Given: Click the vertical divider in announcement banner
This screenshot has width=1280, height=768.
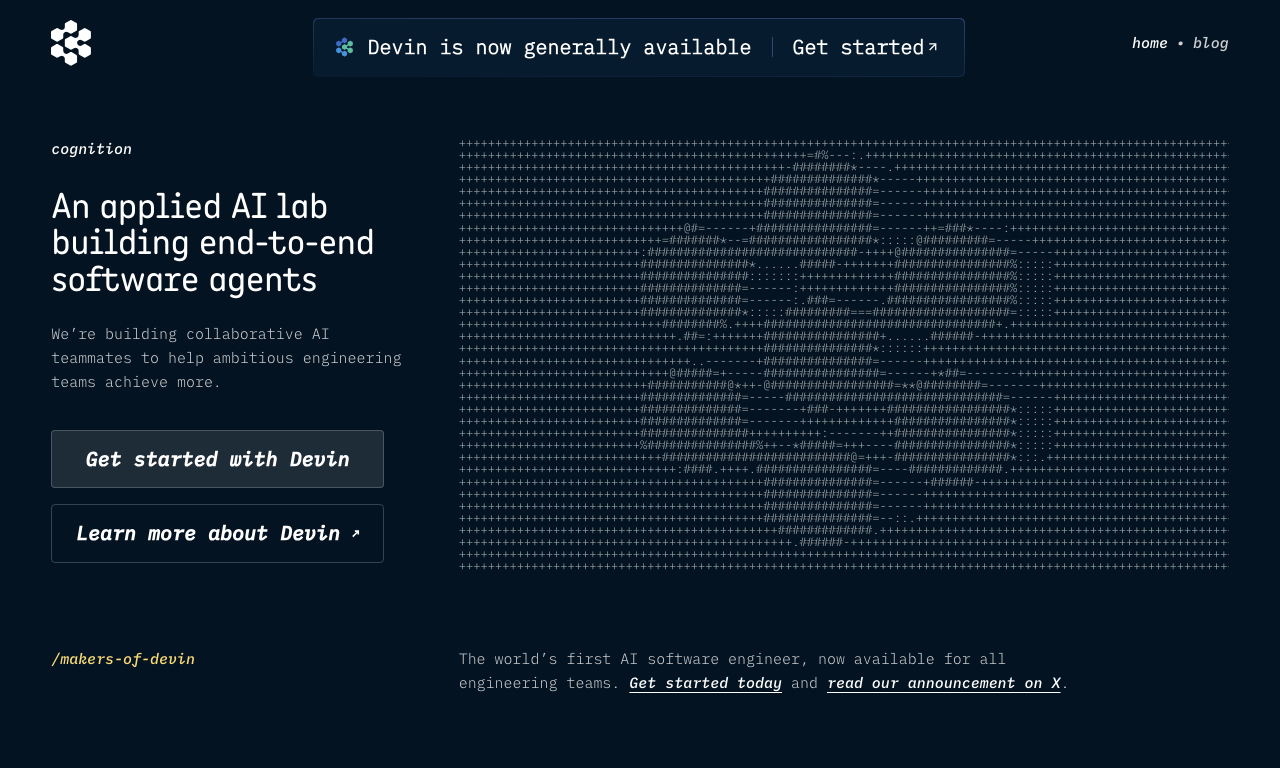Looking at the screenshot, I should coord(772,47).
